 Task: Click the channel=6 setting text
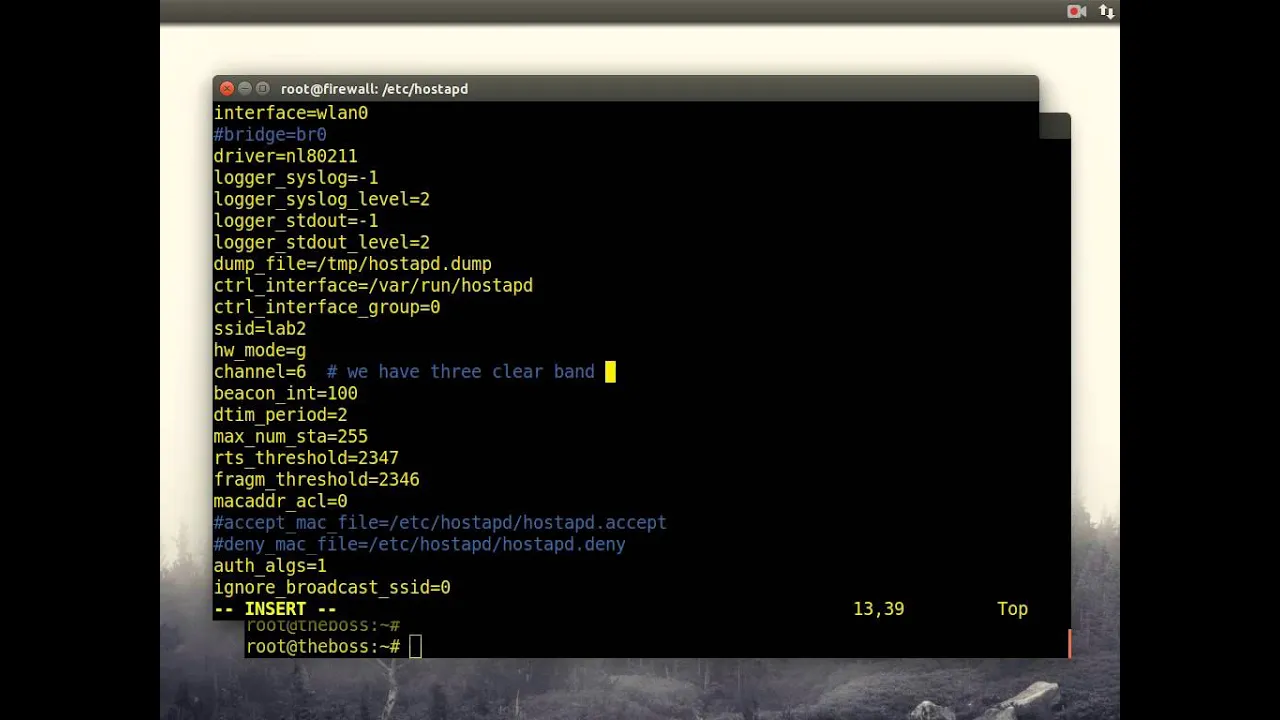pyautogui.click(x=260, y=372)
